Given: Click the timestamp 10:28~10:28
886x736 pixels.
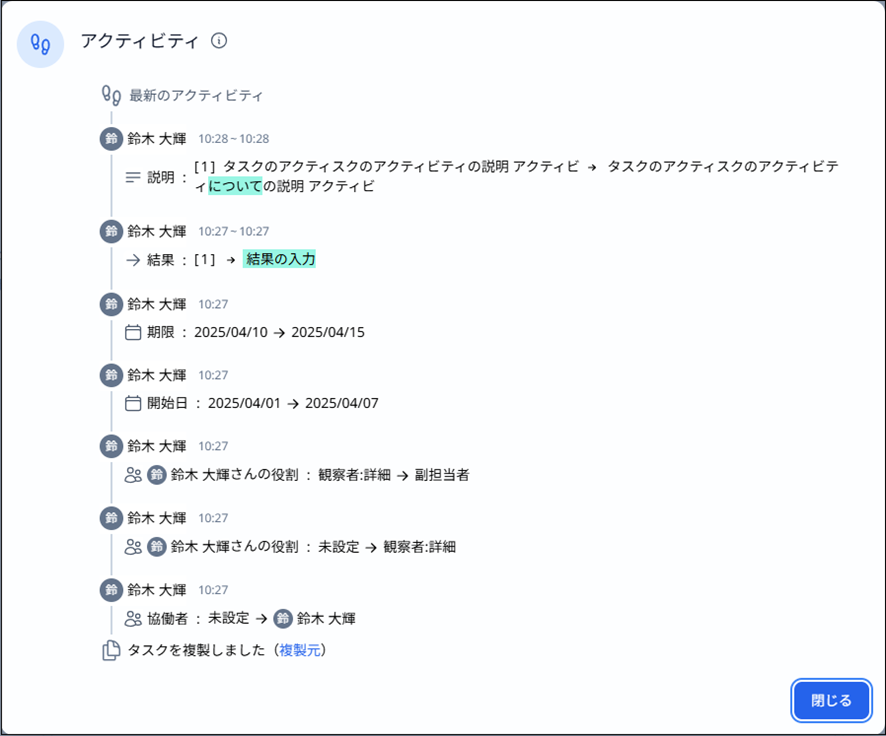Looking at the screenshot, I should coord(233,139).
